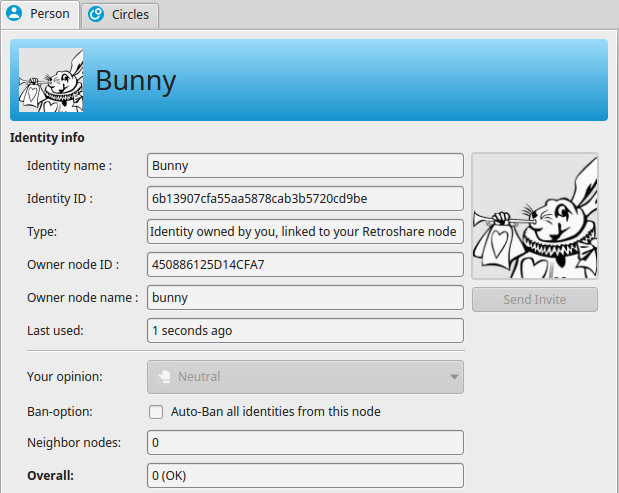This screenshot has height=493, width=619.
Task: Switch to the Person tab
Action: 40,14
